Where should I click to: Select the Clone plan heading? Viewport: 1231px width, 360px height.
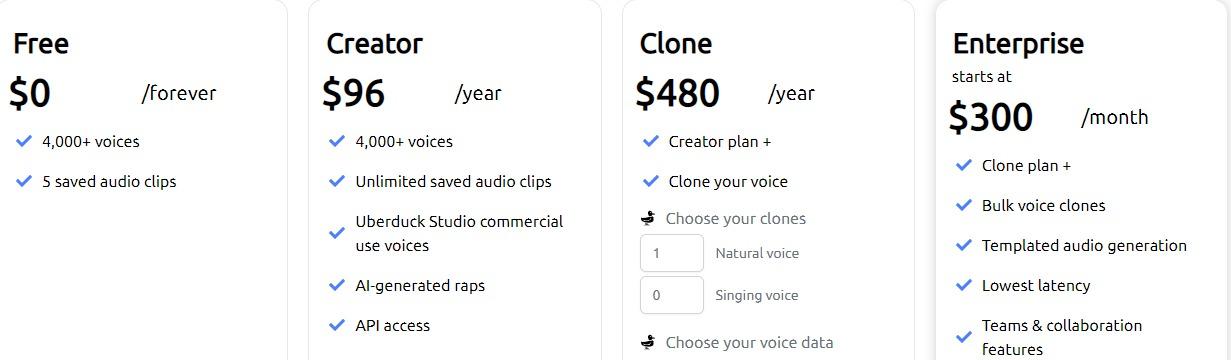click(676, 44)
